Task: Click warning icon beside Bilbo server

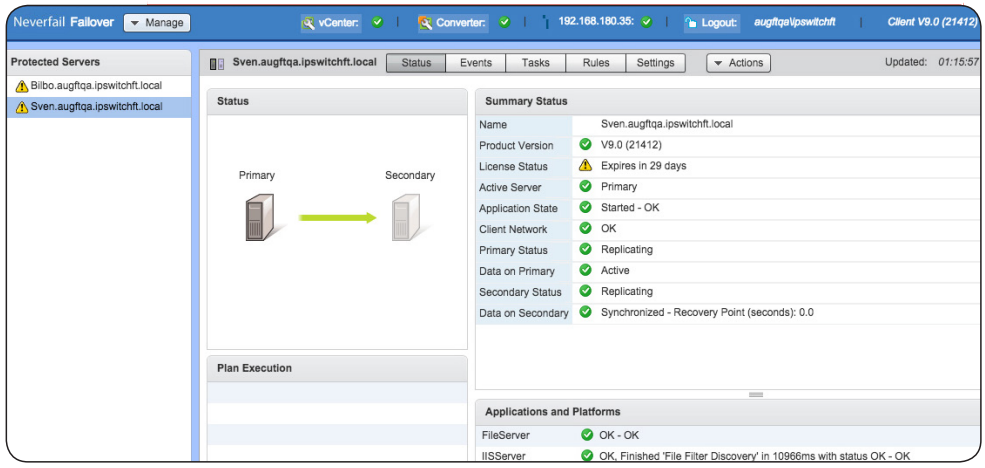Action: (22, 86)
